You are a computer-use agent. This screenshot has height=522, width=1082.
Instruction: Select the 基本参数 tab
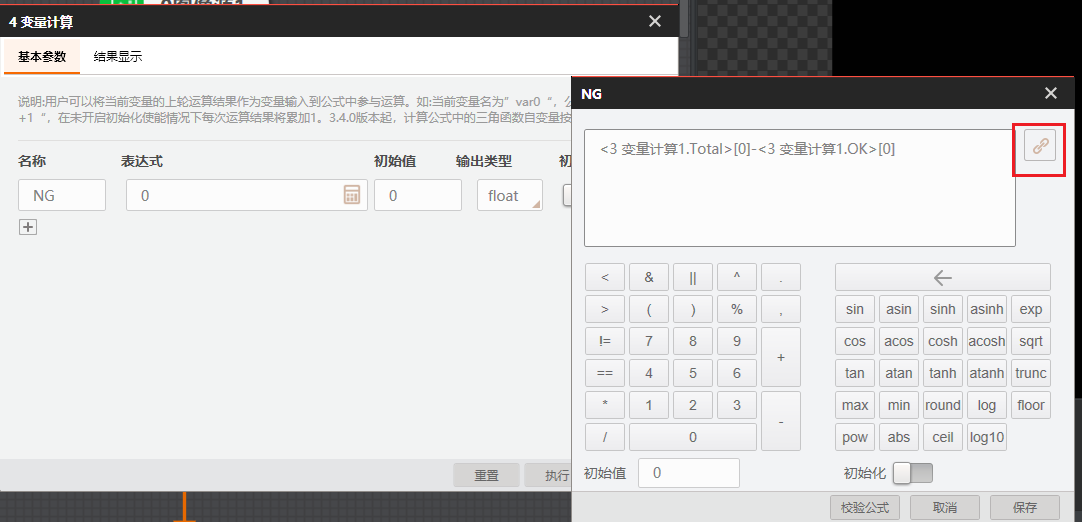(x=42, y=57)
